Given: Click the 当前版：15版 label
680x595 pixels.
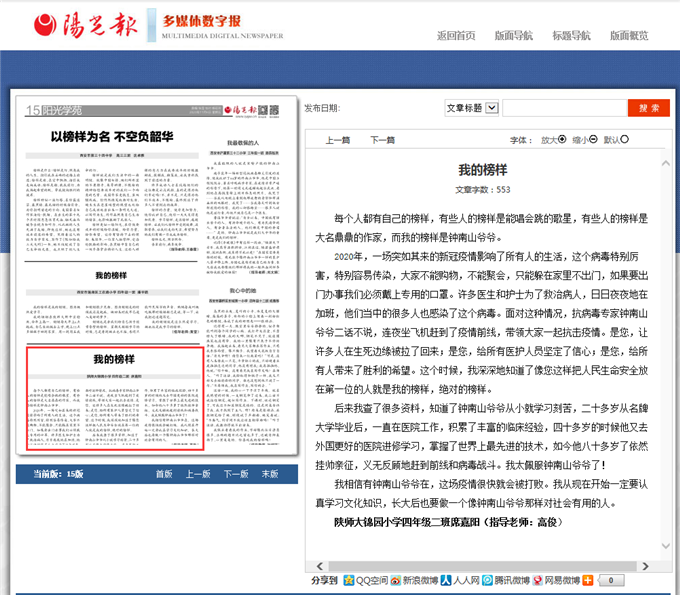Looking at the screenshot, I should tap(59, 474).
